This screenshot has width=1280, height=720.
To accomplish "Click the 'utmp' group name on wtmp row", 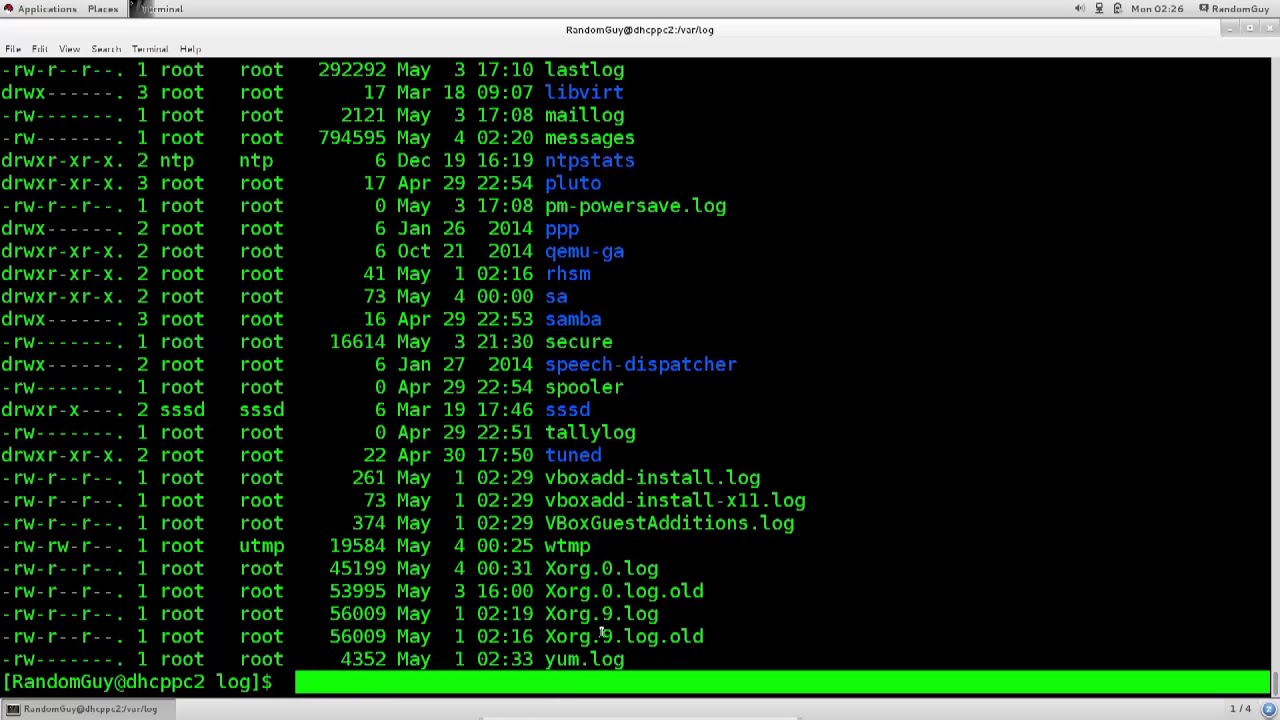I will pos(262,546).
